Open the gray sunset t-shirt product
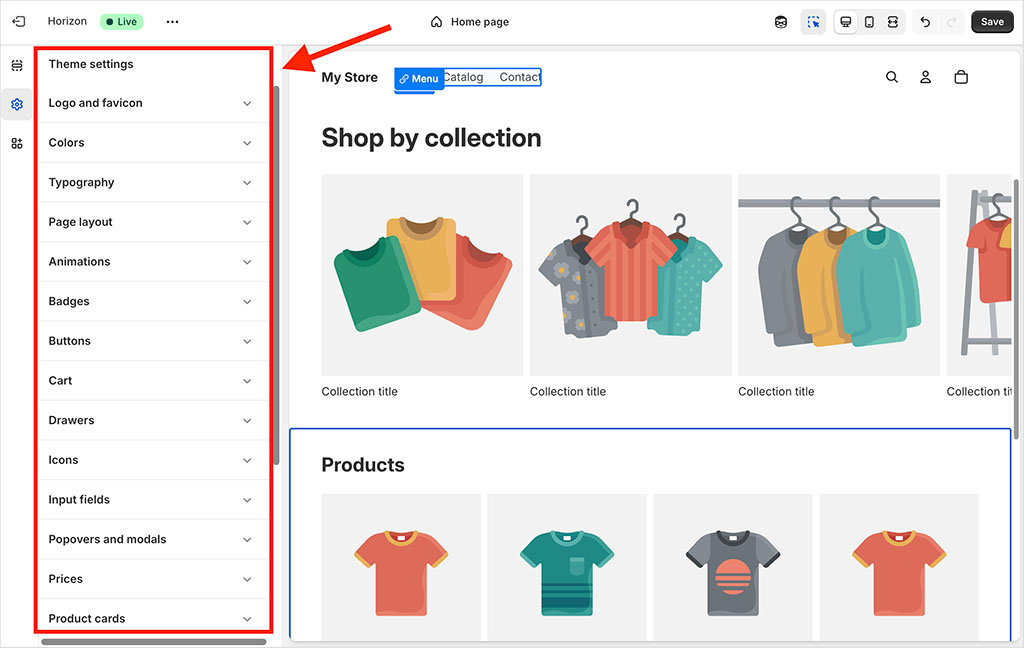The height and width of the screenshot is (648, 1024). [x=733, y=567]
